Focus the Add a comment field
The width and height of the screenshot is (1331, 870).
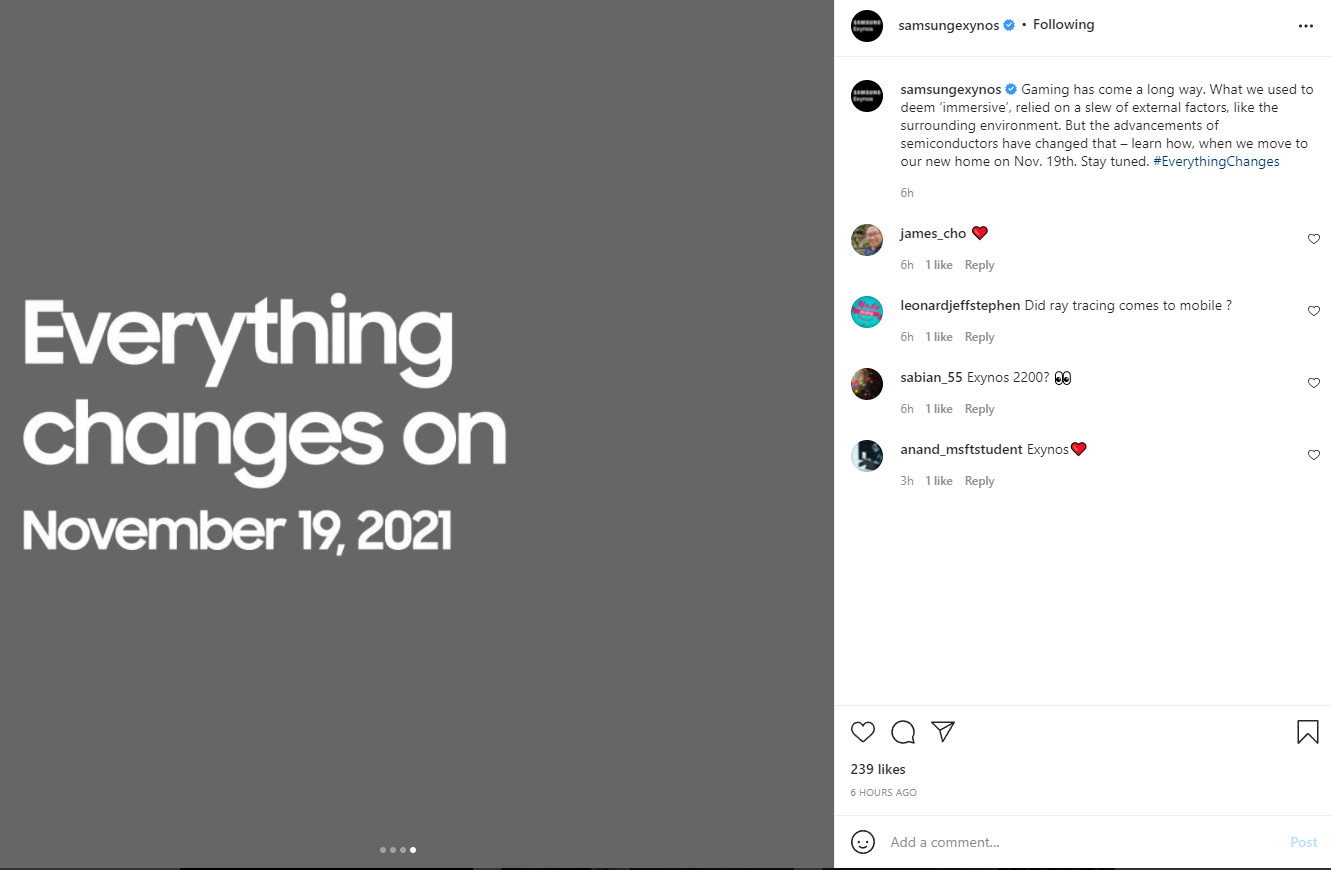(1080, 842)
